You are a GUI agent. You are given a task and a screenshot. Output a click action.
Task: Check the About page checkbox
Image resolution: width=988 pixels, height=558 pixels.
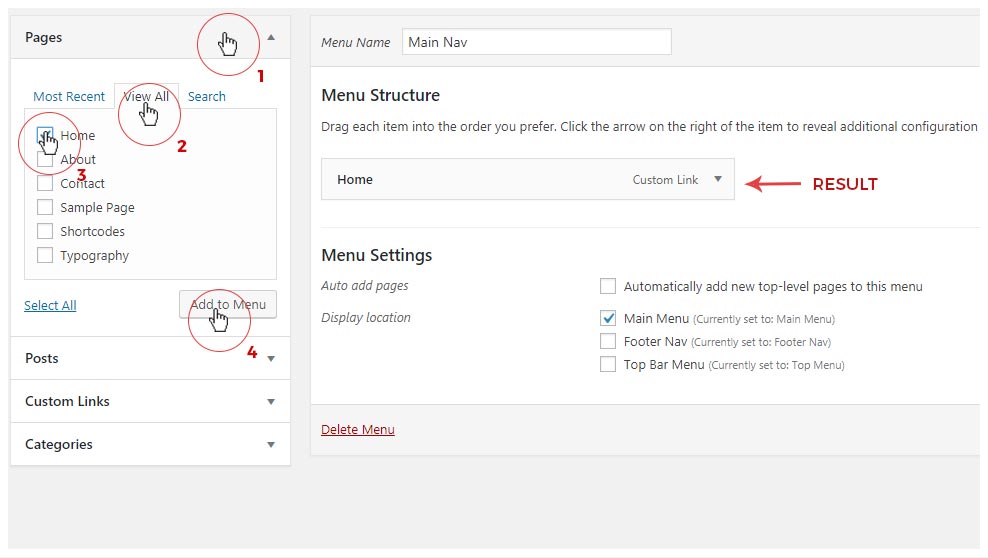click(x=45, y=159)
